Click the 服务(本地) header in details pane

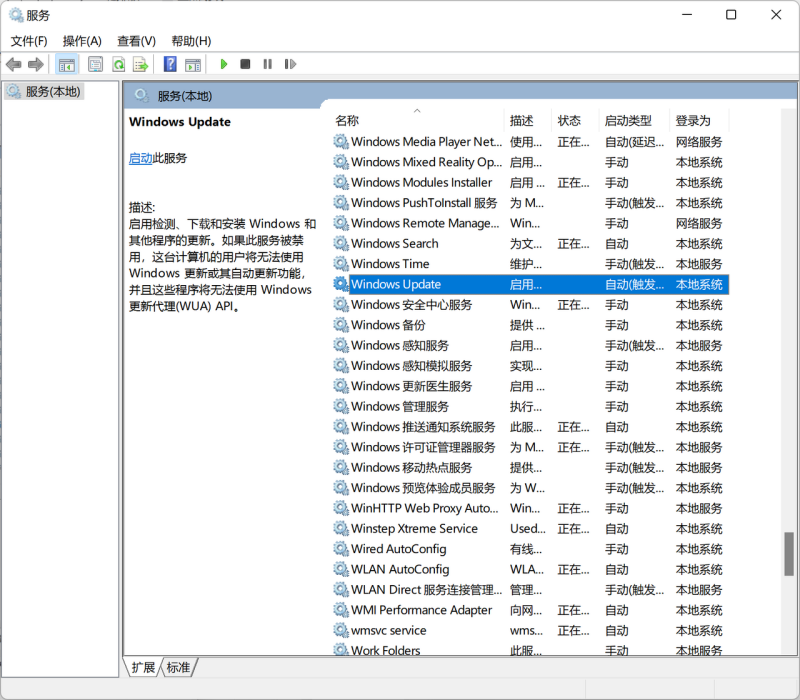pyautogui.click(x=185, y=96)
